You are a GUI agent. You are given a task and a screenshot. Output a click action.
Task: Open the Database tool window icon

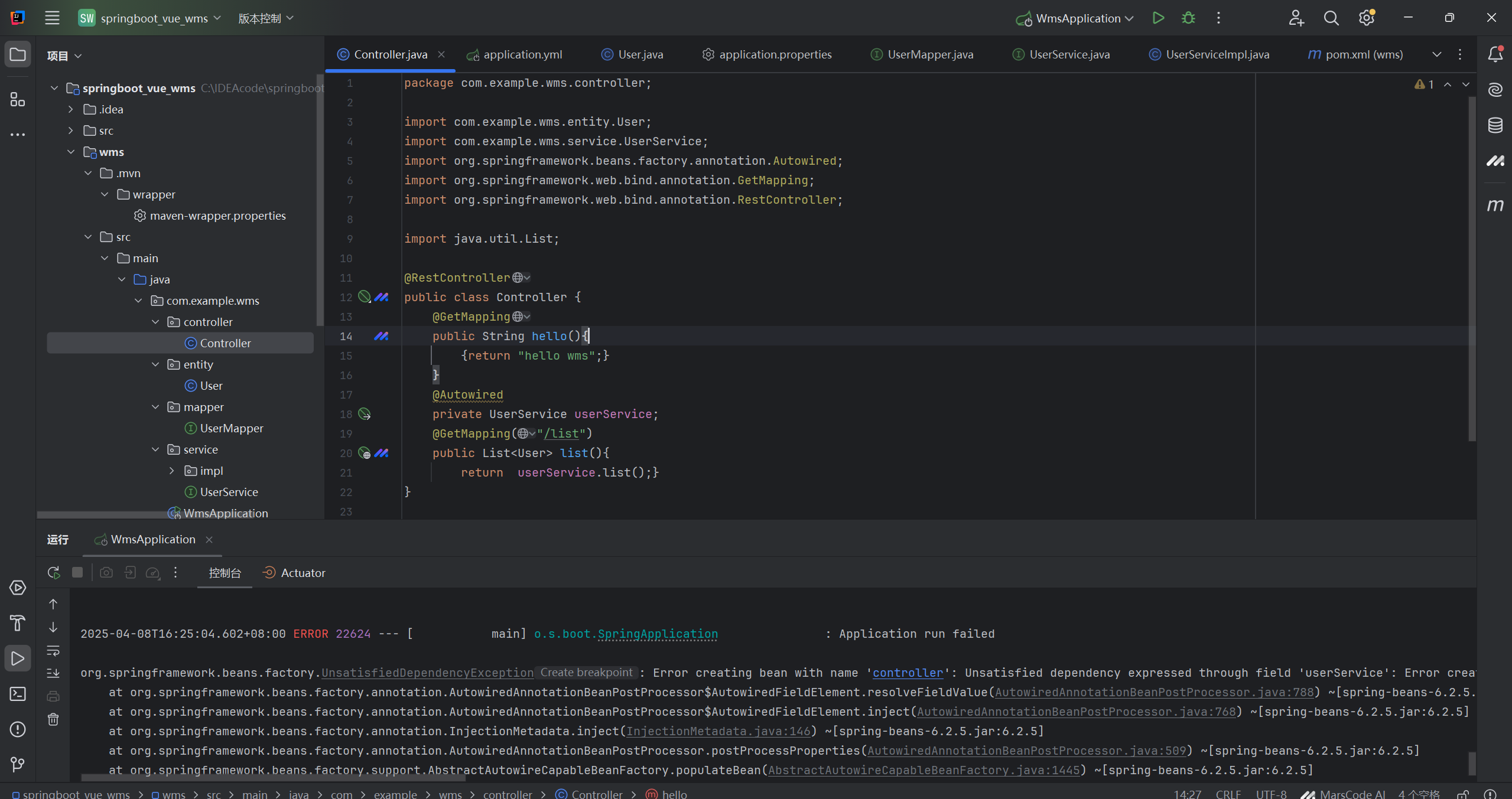[x=1495, y=125]
